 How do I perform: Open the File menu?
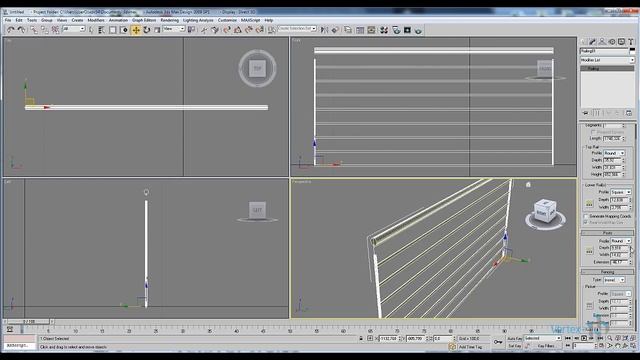[x=8, y=20]
